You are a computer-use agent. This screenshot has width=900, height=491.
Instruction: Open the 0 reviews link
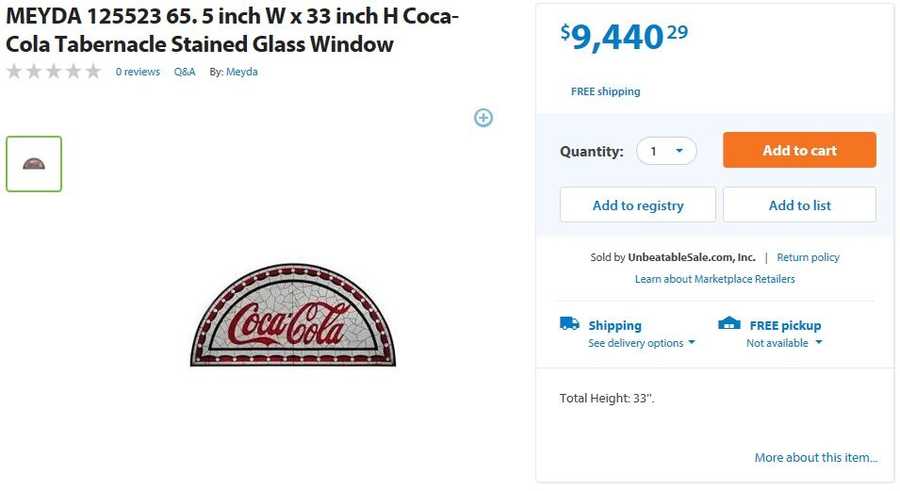[x=138, y=72]
